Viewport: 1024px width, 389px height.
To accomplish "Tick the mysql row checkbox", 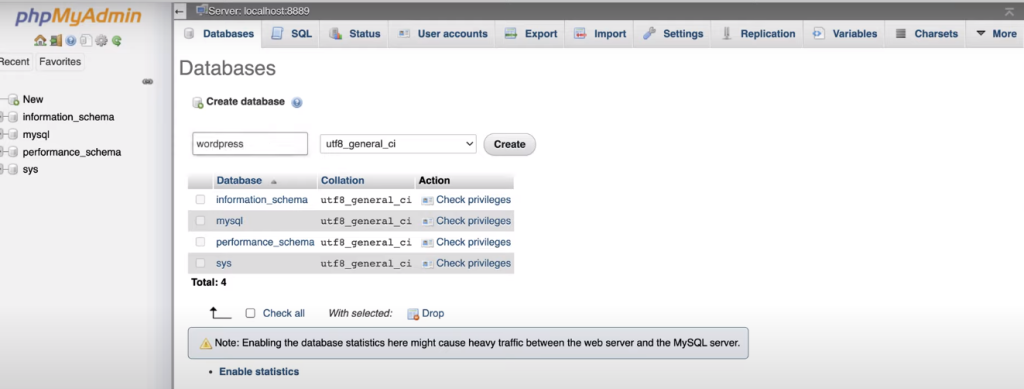I will (200, 221).
